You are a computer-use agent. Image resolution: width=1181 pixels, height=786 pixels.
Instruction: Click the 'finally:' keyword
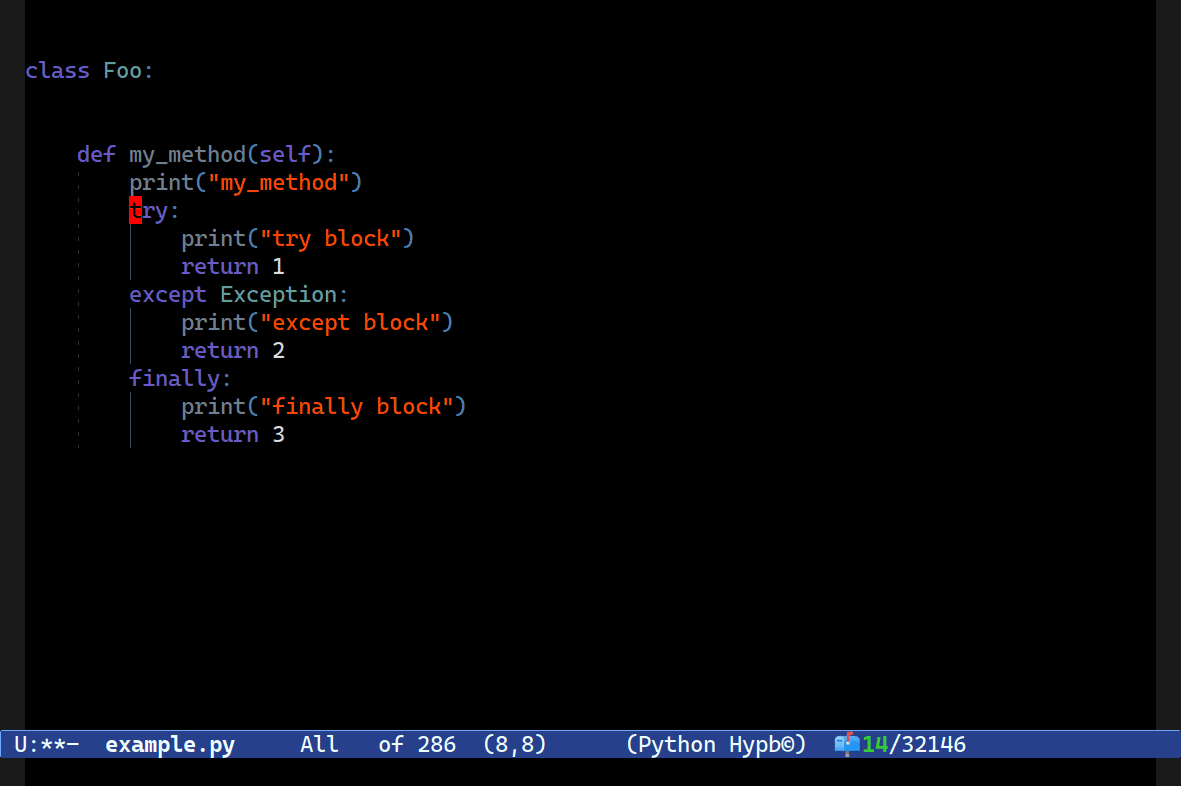tap(180, 379)
